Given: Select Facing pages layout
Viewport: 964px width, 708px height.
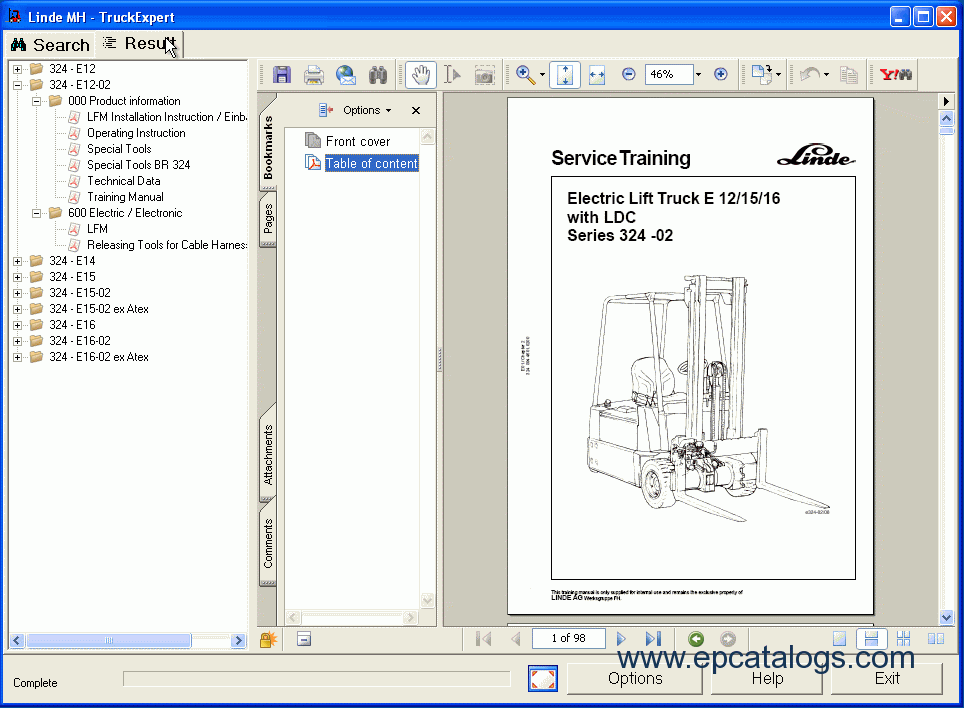Looking at the screenshot, I should (x=936, y=639).
